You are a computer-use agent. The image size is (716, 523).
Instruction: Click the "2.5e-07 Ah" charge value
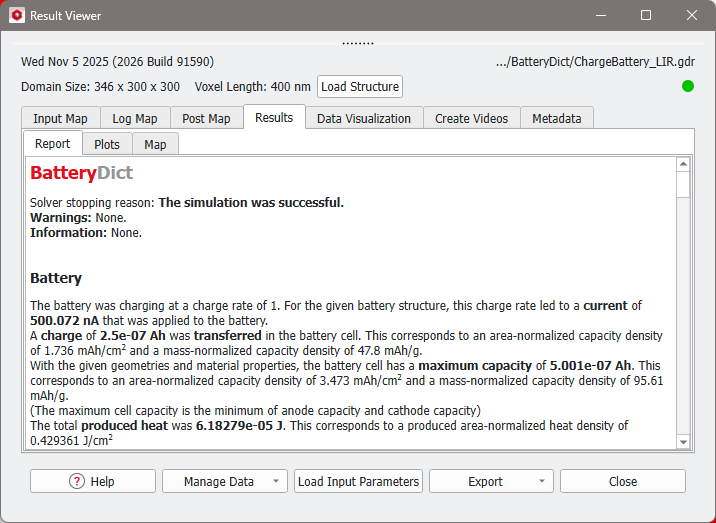coord(132,335)
